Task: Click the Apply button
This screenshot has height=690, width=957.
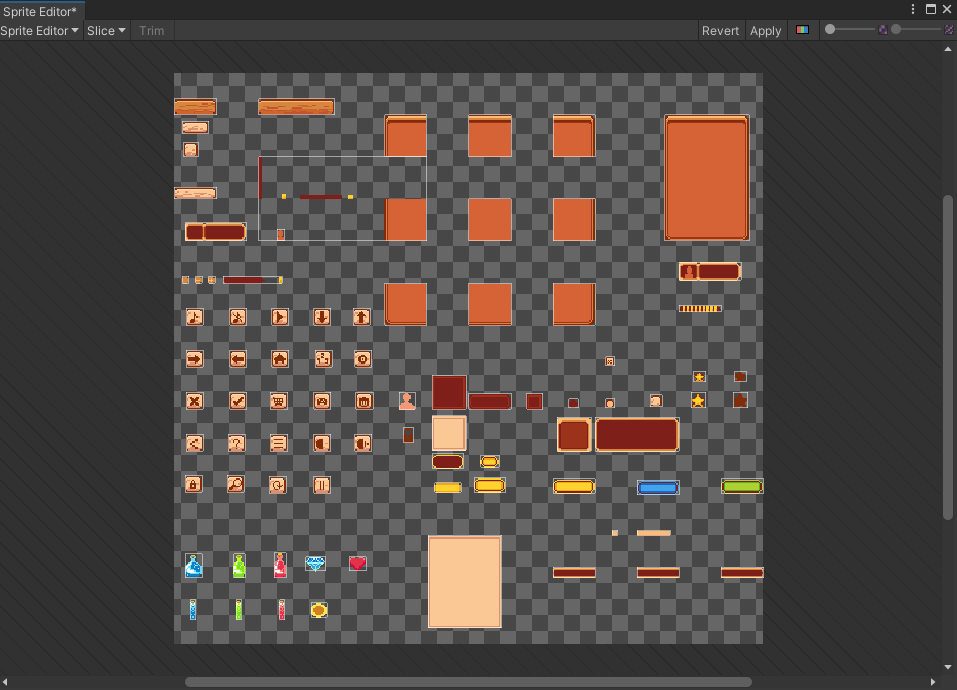Action: point(765,31)
